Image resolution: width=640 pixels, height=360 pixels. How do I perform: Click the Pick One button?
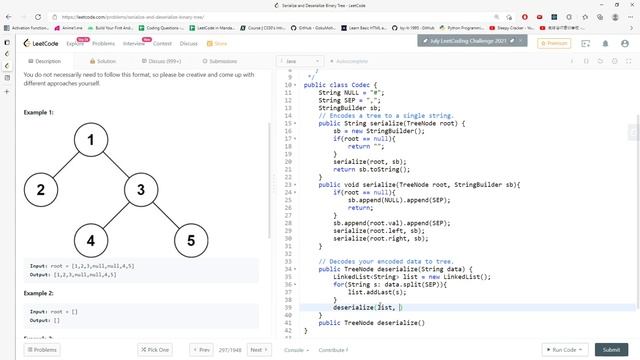(155, 350)
